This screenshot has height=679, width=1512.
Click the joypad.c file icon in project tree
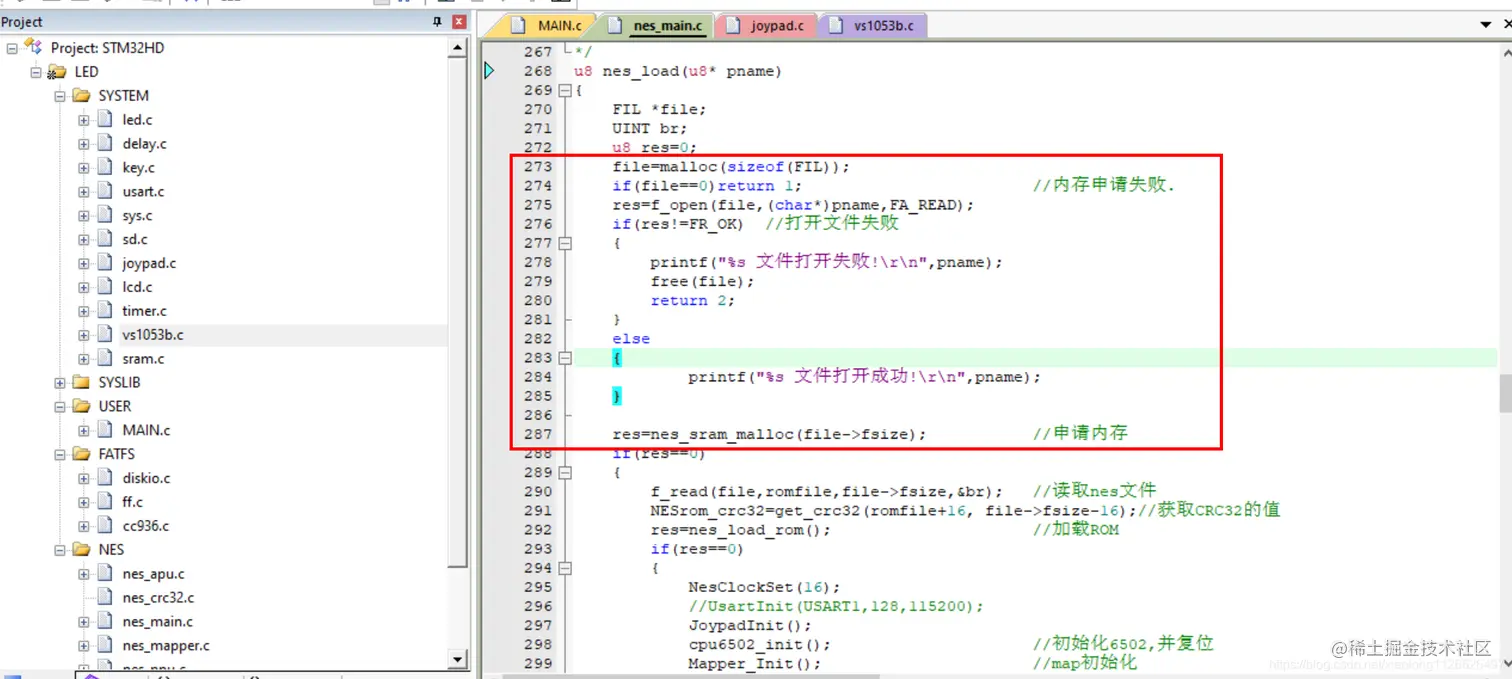105,263
